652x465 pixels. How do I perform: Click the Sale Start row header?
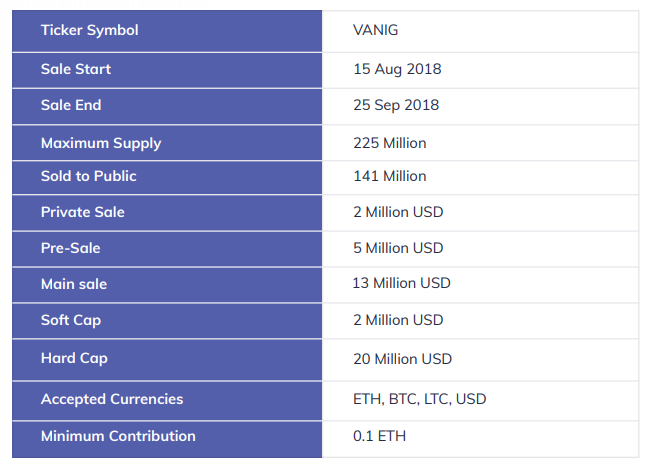tap(76, 69)
